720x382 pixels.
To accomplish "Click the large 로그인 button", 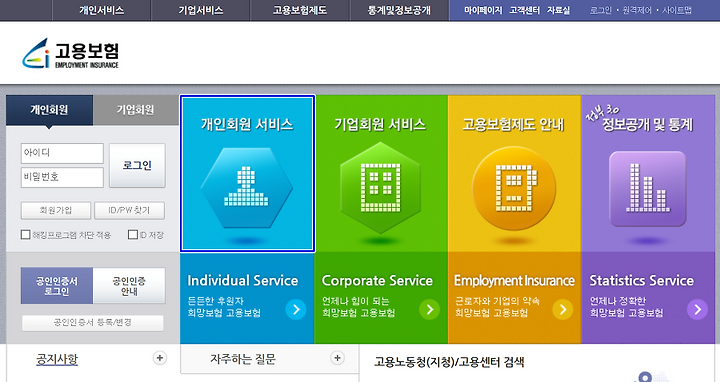I will click(137, 165).
